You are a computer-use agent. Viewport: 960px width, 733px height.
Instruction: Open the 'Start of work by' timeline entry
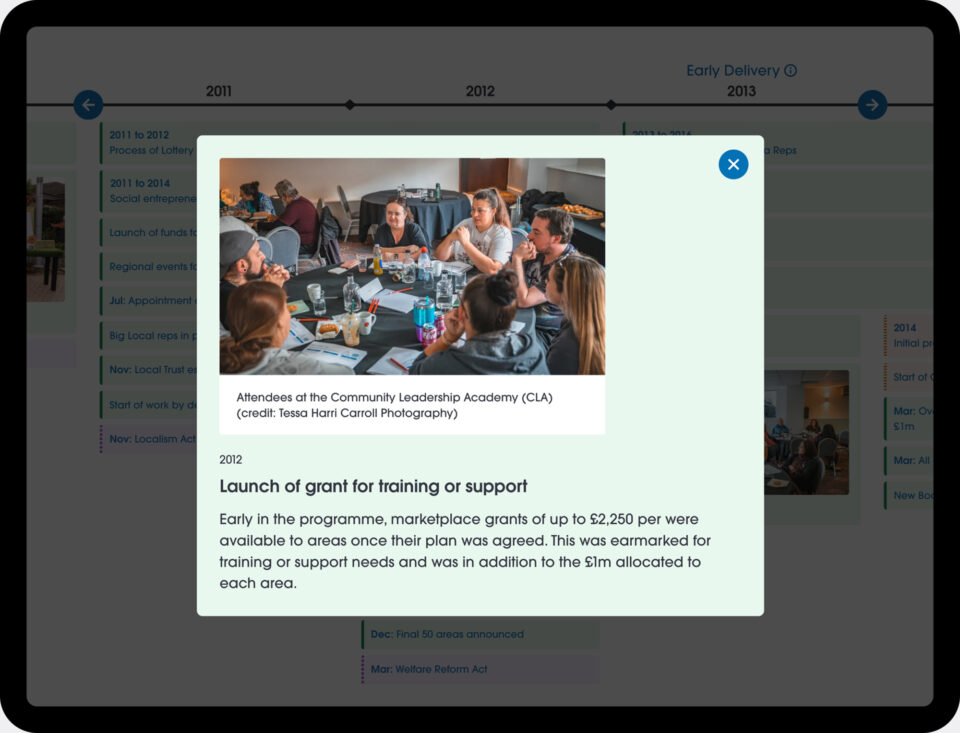[x=150, y=405]
